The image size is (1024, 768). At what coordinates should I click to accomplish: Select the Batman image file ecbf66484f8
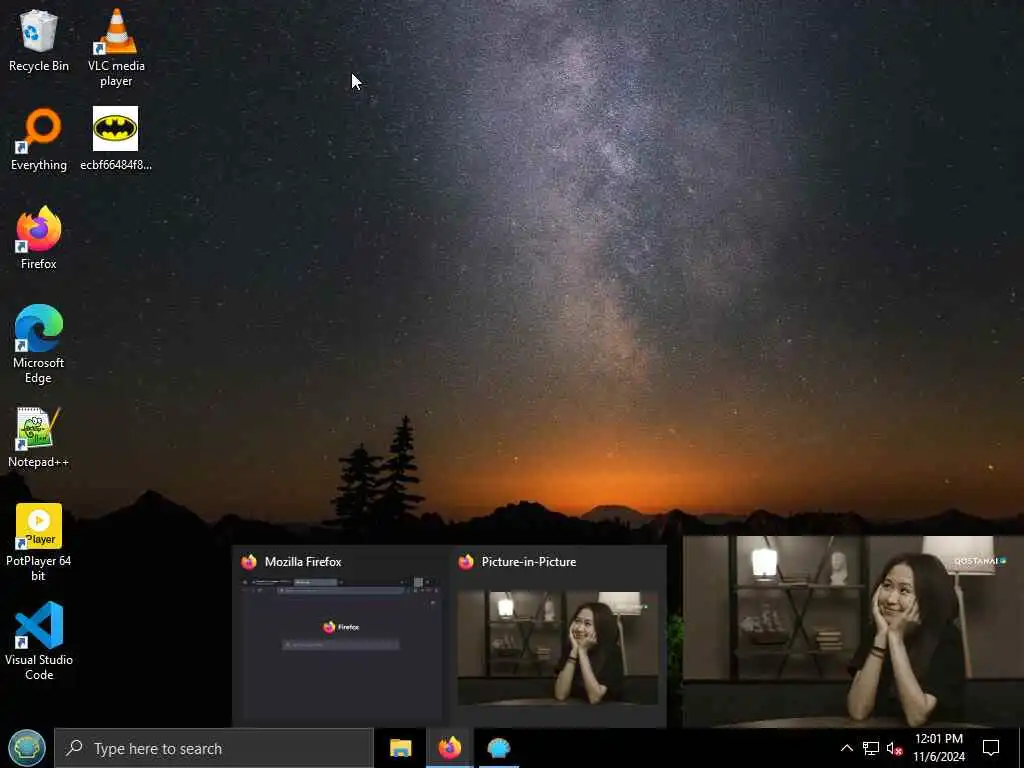[116, 139]
